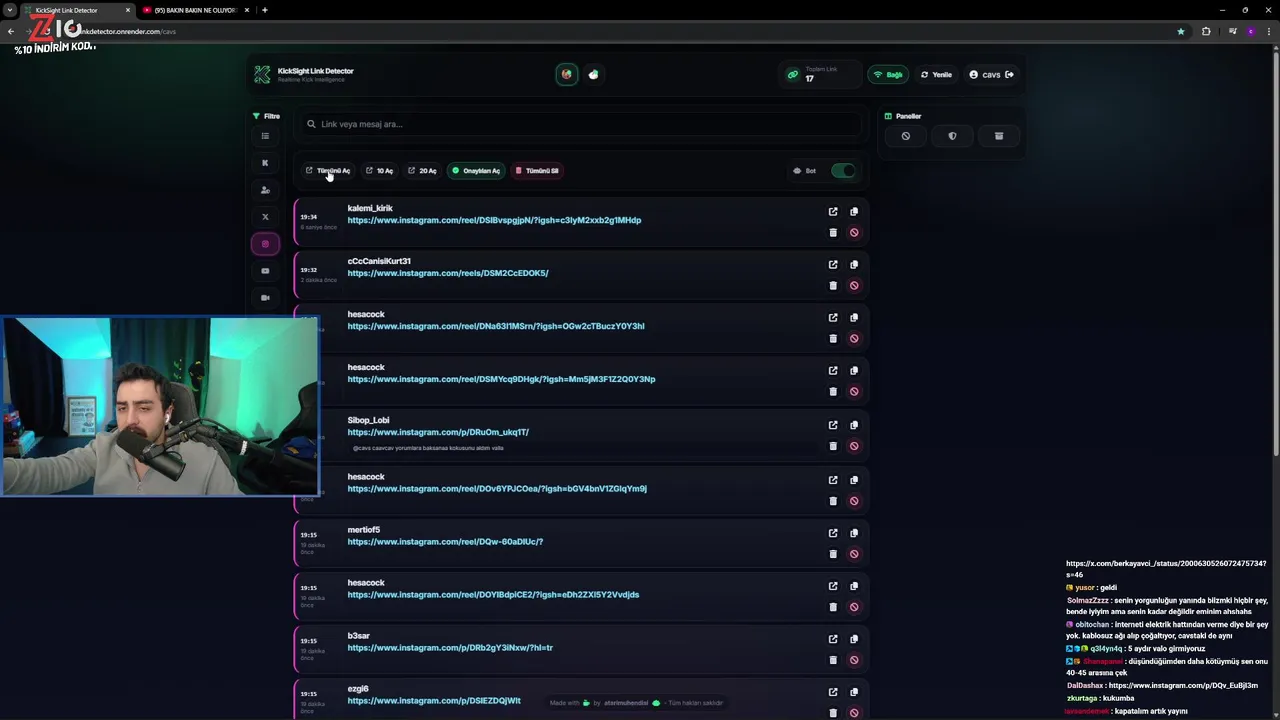Select the all-links list filter icon

tap(265, 136)
